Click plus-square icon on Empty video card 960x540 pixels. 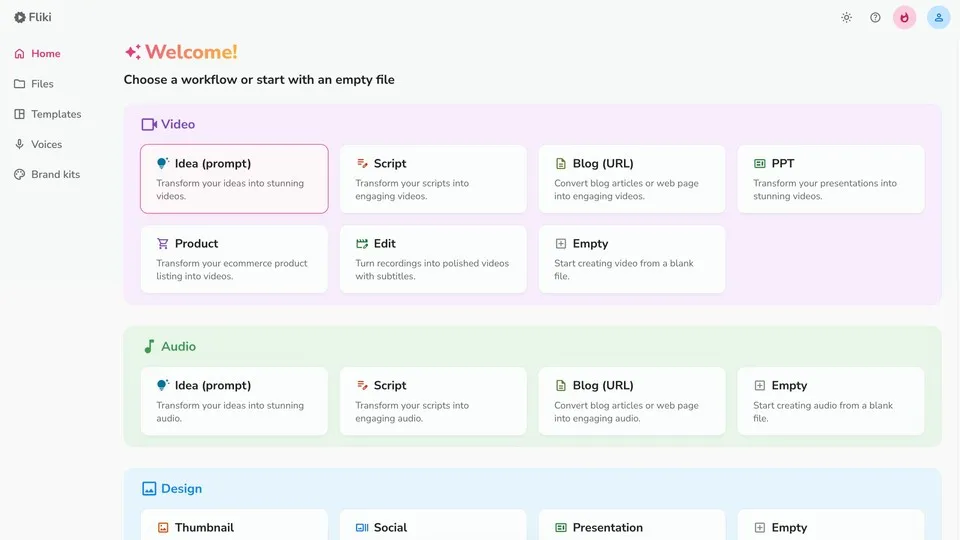tap(561, 244)
